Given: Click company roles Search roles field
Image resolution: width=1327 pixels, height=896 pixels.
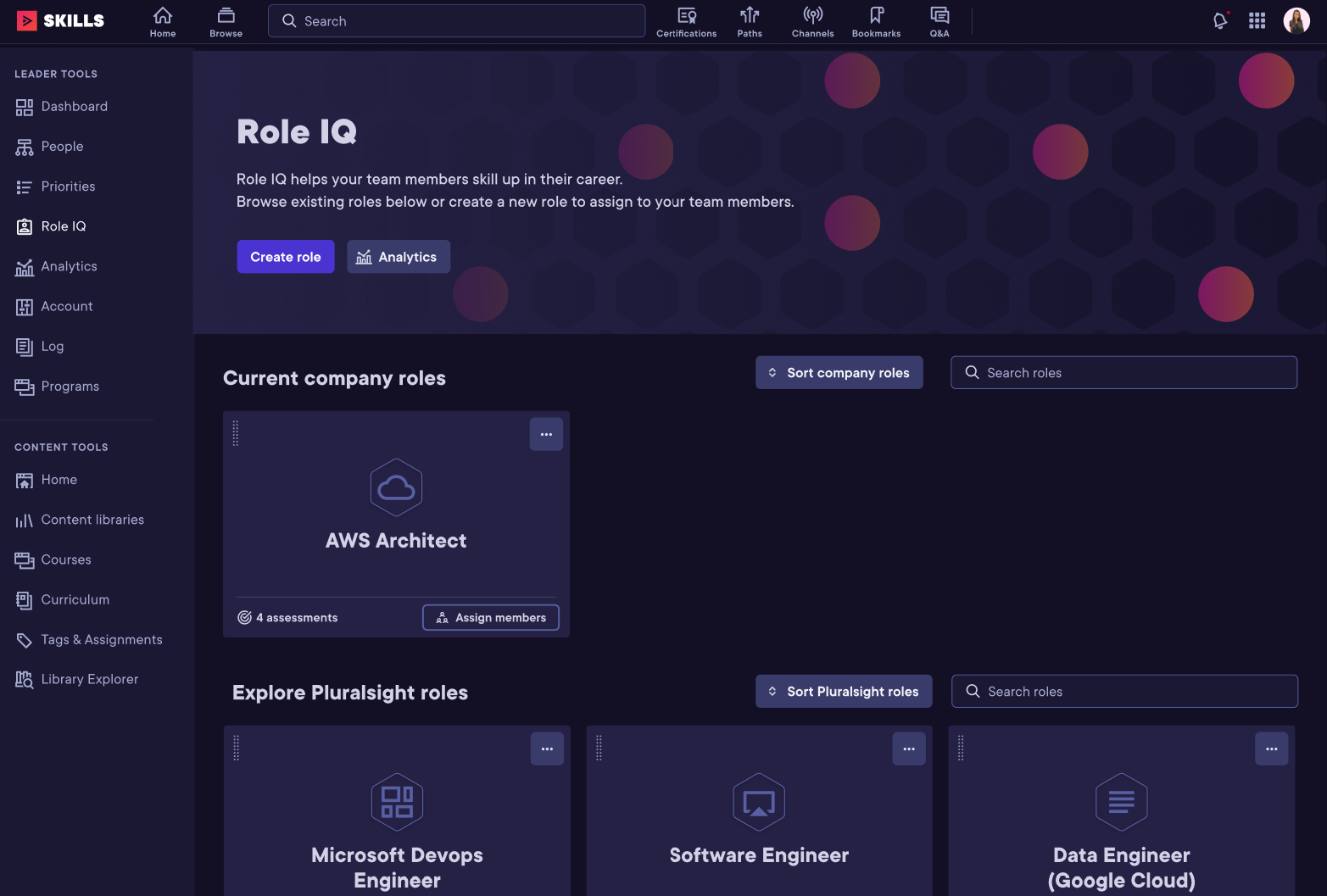Looking at the screenshot, I should click(1123, 373).
